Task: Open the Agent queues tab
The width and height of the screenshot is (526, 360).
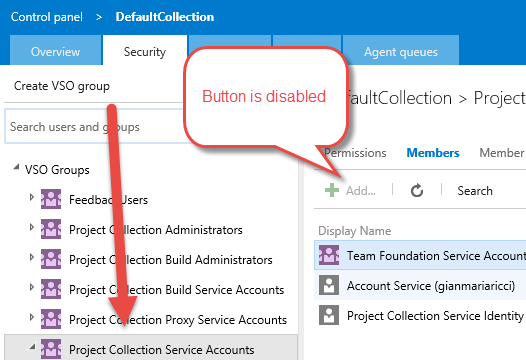Action: (401, 50)
